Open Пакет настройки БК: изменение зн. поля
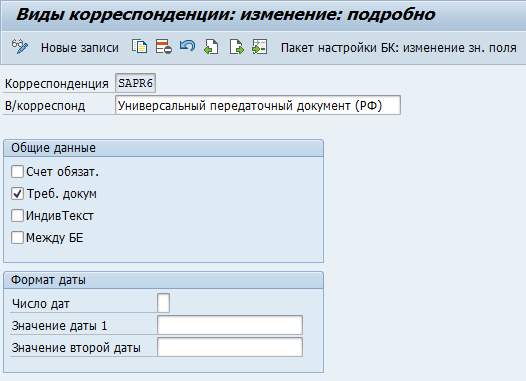 coord(399,48)
